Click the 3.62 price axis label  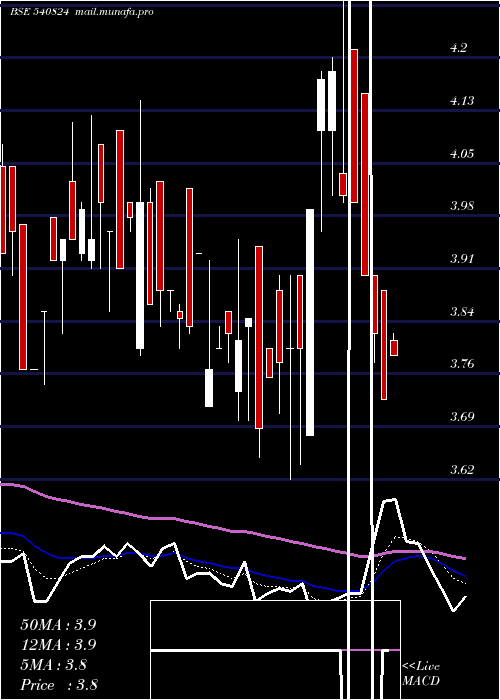pos(462,469)
